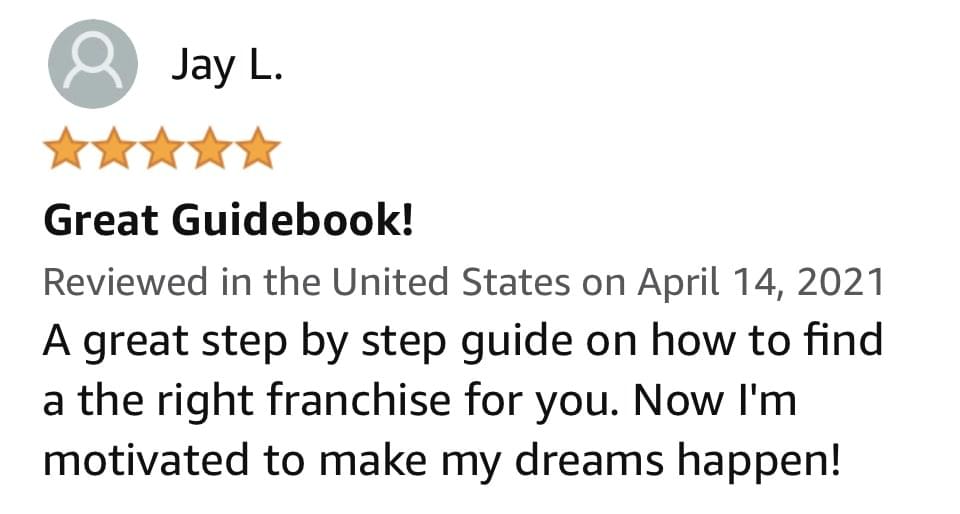Click the word 'Guidebook!' in the title

[x=293, y=220]
